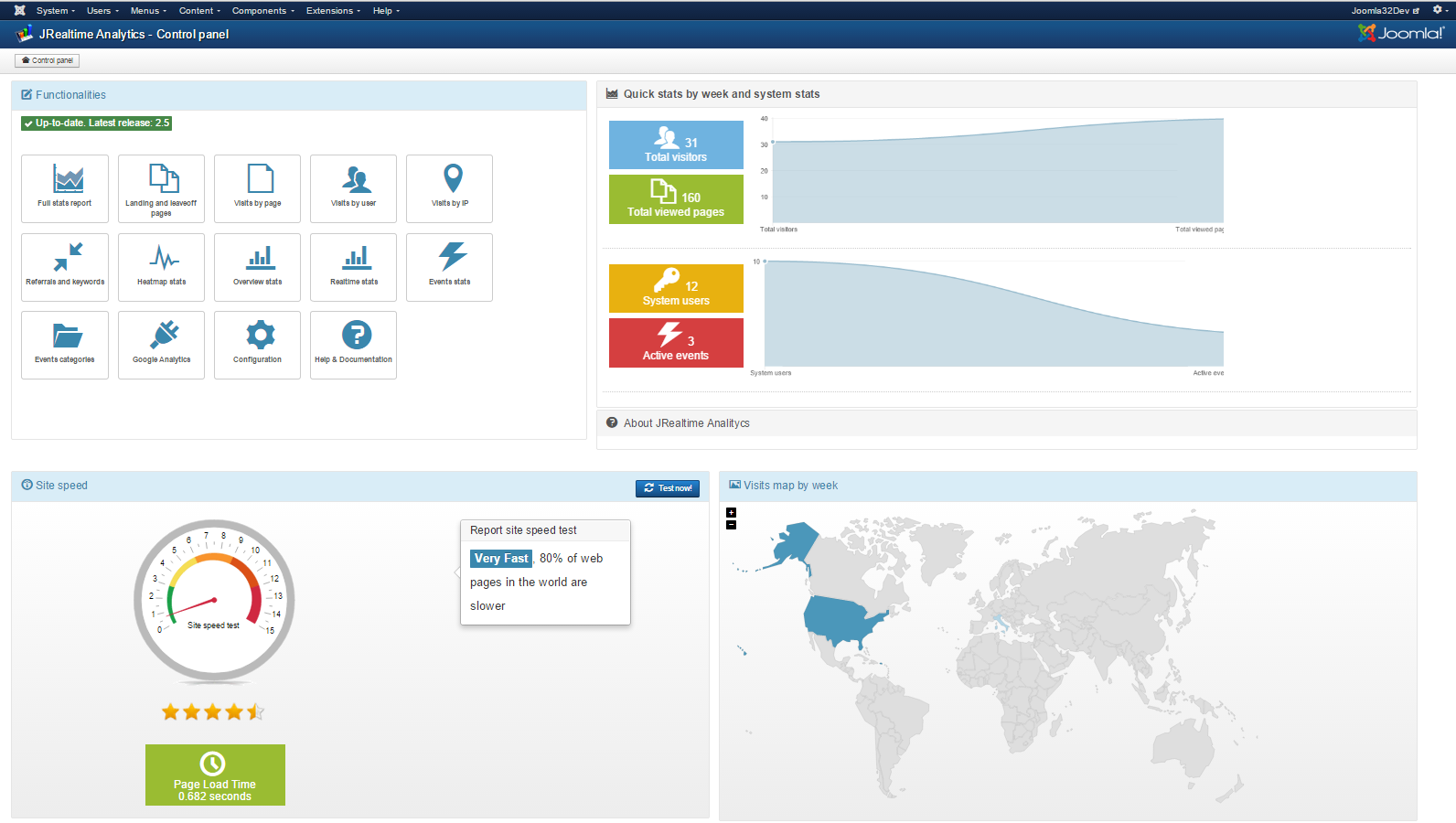The image size is (1456, 823).
Task: Zoom in on the visits map
Action: point(731,513)
